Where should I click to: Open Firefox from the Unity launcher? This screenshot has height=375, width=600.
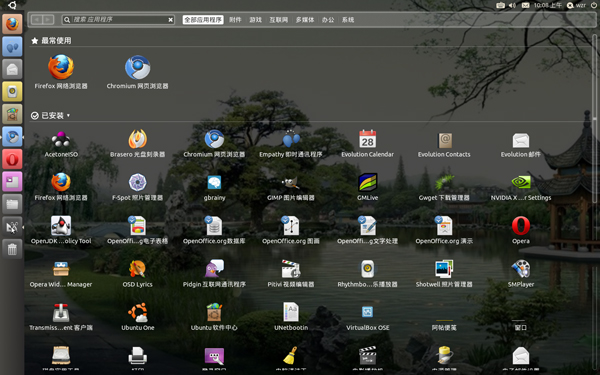[x=12, y=24]
